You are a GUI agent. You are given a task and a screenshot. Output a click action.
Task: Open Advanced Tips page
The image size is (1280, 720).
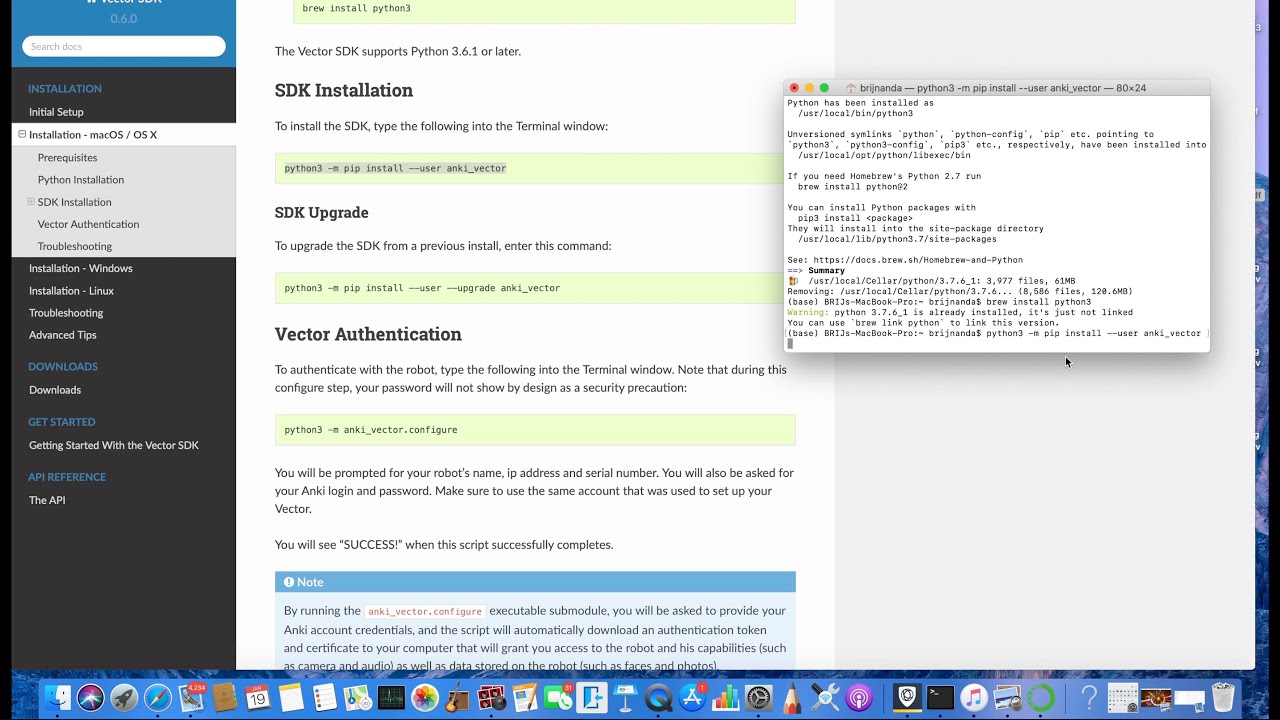click(x=63, y=335)
